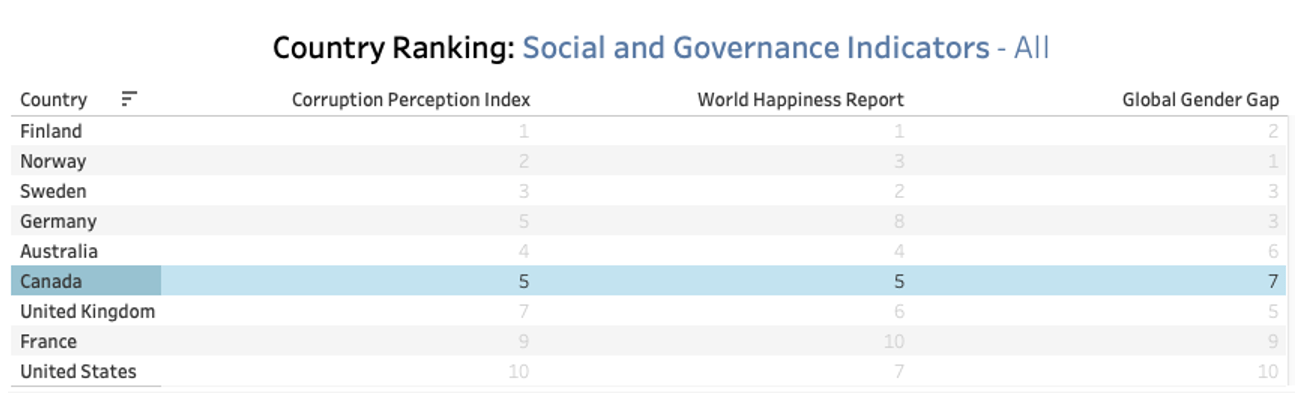Image resolution: width=1314 pixels, height=410 pixels.
Task: Click France's Corruption Perception Index rank 9
Action: click(x=524, y=341)
